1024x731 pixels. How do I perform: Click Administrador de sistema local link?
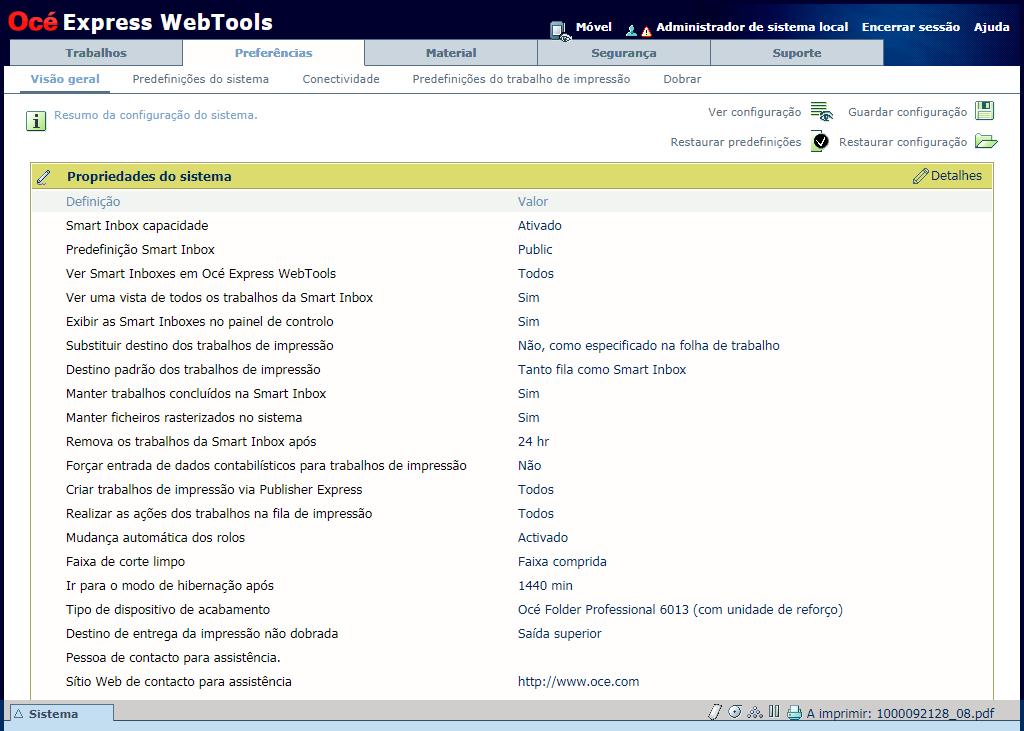click(x=752, y=27)
